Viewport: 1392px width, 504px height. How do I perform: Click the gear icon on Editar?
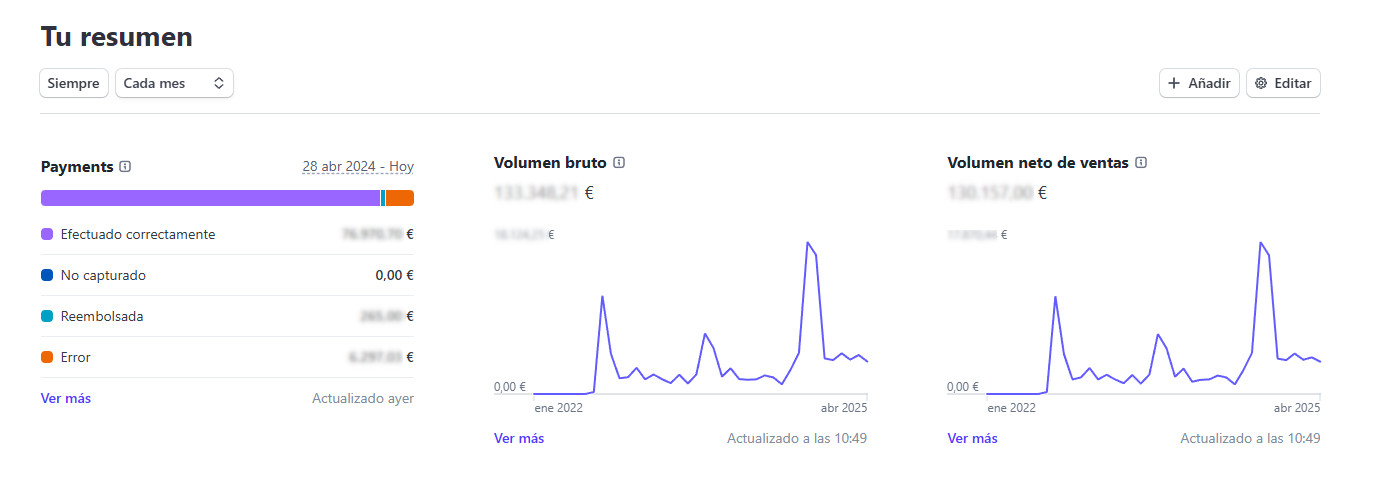click(x=1261, y=84)
